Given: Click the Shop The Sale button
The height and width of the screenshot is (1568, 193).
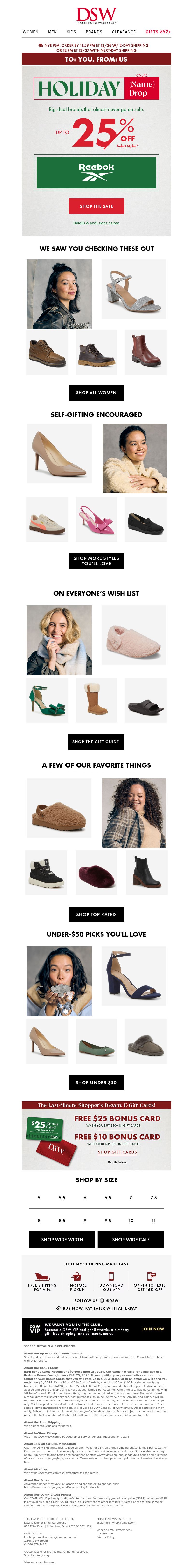Looking at the screenshot, I should point(96,206).
